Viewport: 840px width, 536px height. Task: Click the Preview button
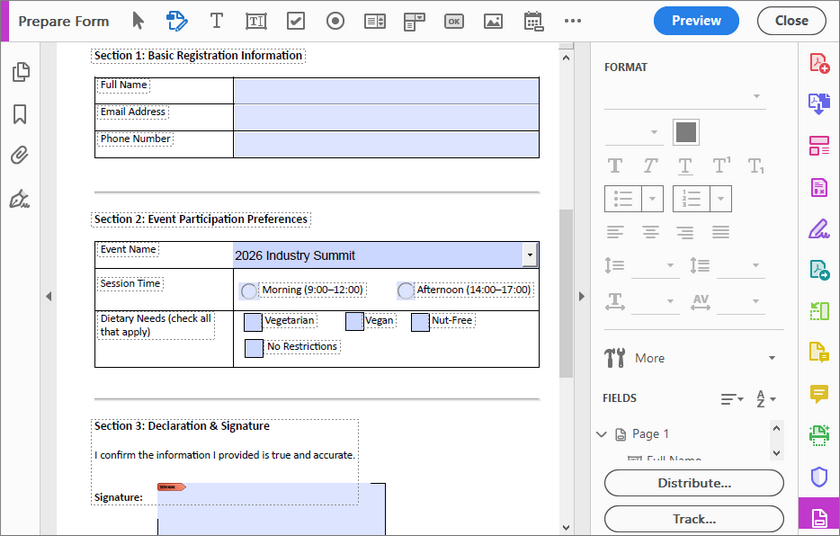[x=696, y=21]
